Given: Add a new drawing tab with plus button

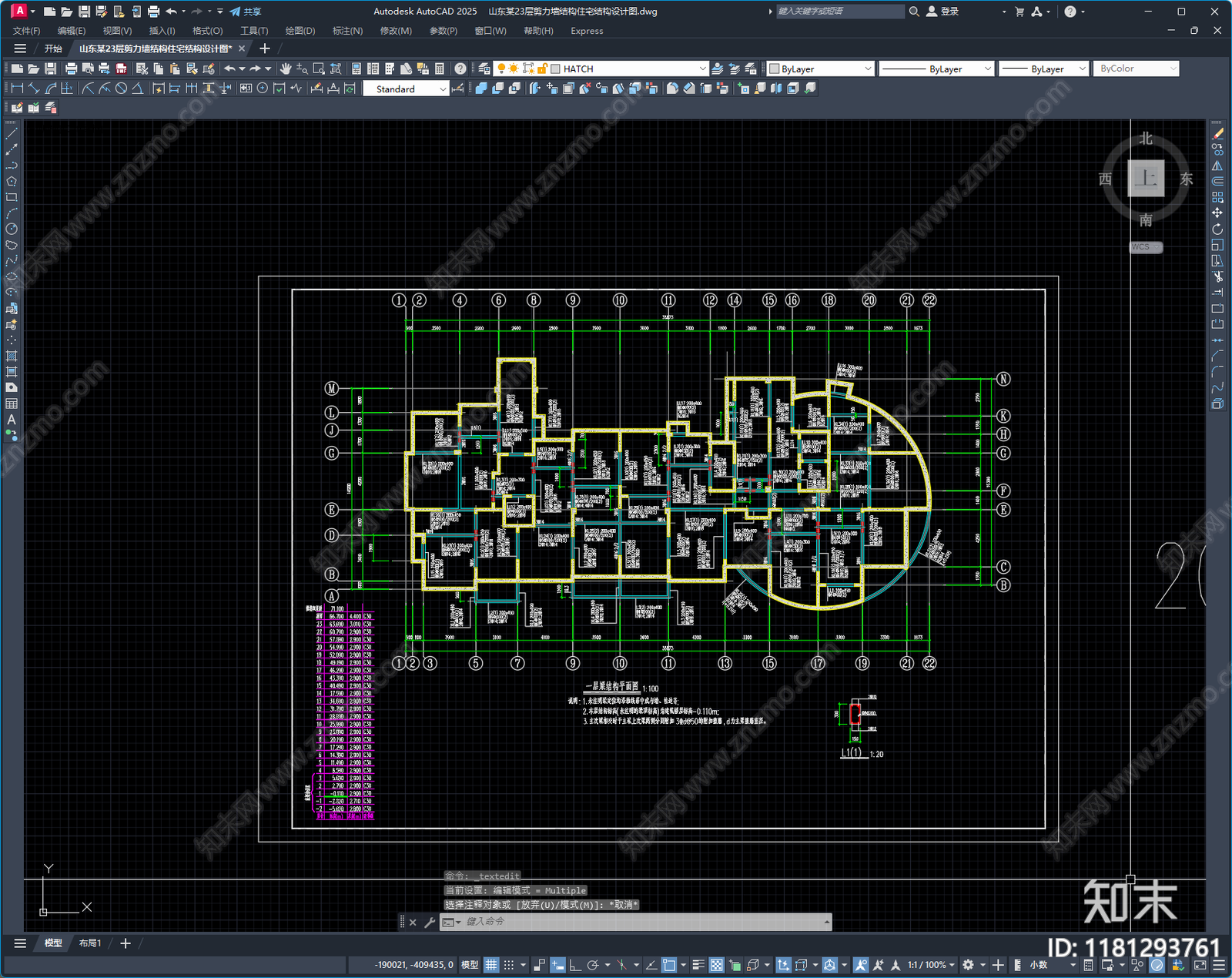Looking at the screenshot, I should [265, 49].
